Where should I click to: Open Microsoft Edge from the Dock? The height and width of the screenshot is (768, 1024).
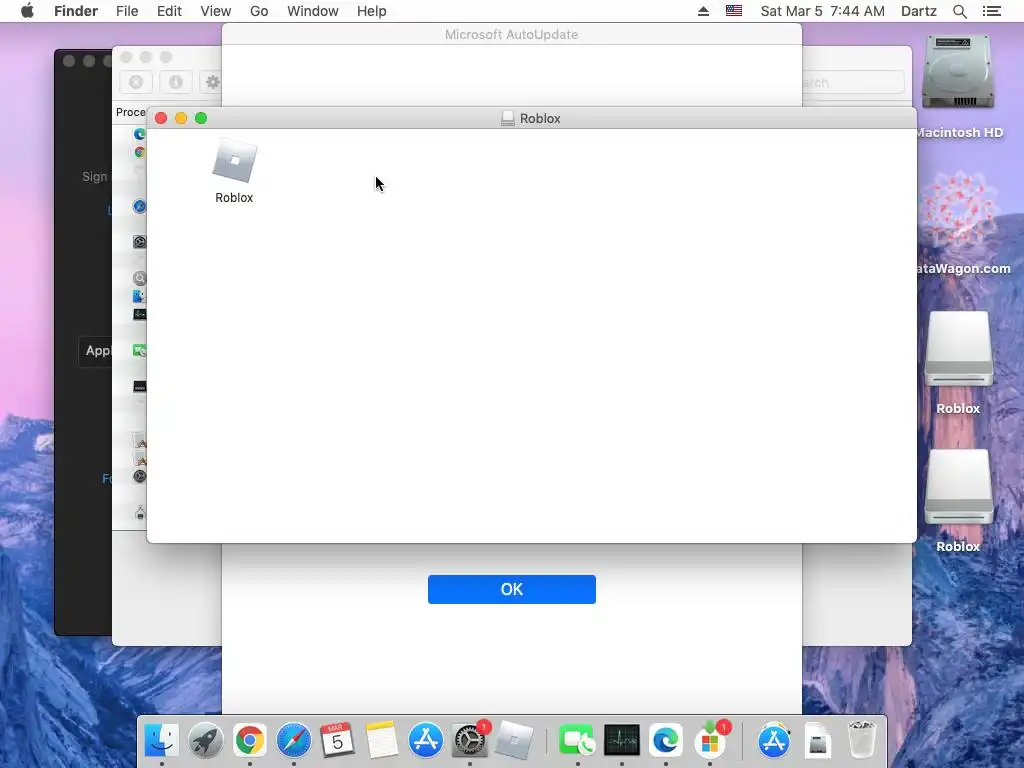click(665, 741)
